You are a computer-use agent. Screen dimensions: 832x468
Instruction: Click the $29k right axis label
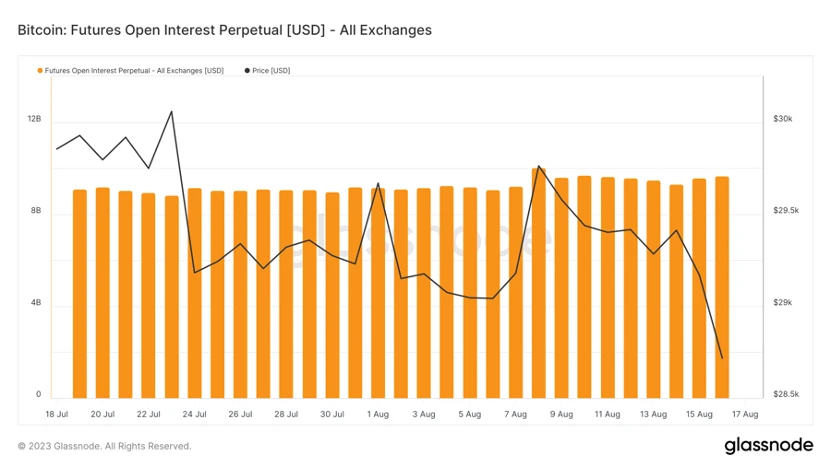[783, 303]
